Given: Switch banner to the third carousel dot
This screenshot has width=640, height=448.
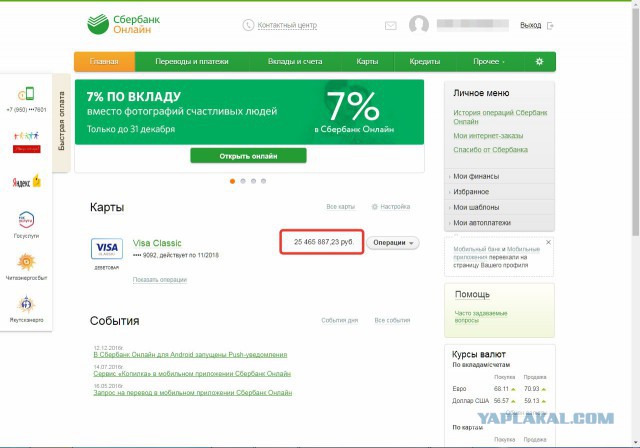Looking at the screenshot, I should (x=253, y=181).
